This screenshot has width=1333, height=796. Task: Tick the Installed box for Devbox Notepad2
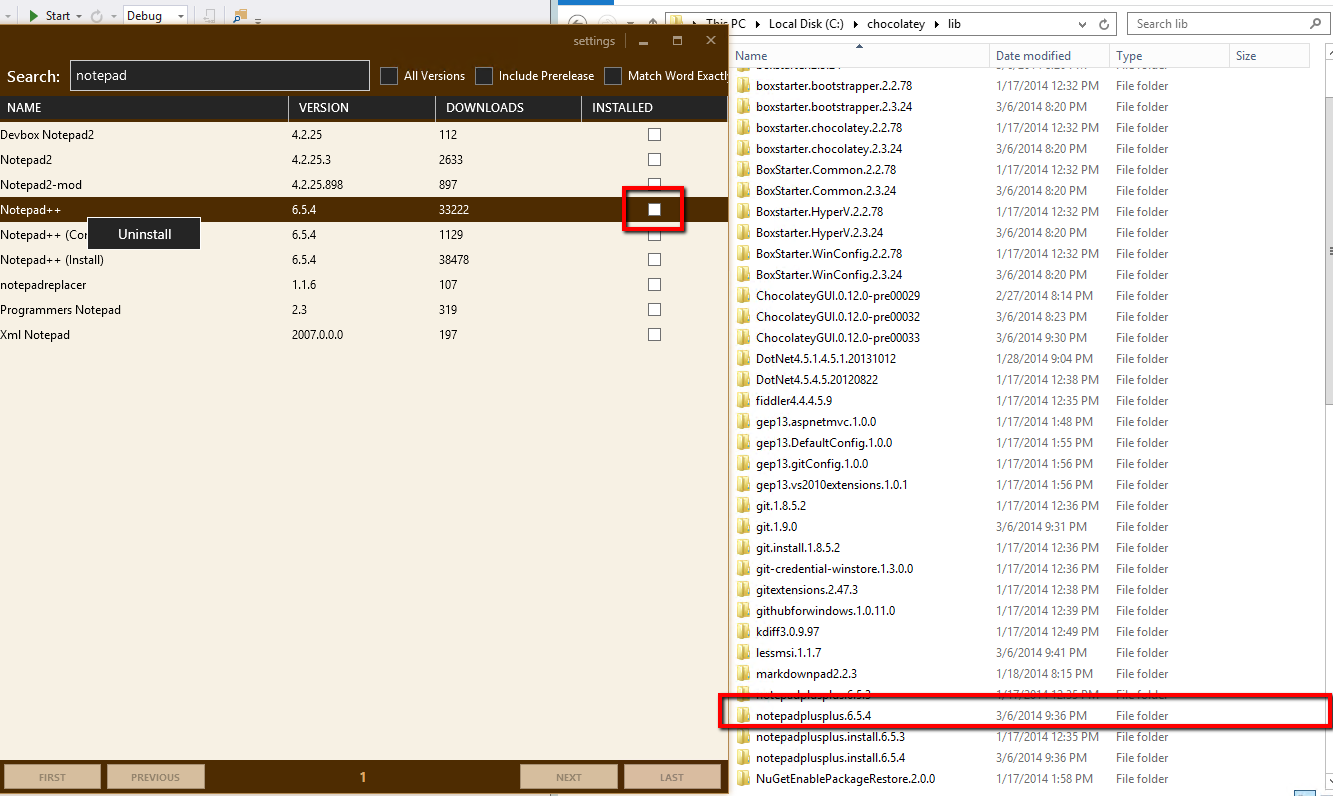(654, 135)
